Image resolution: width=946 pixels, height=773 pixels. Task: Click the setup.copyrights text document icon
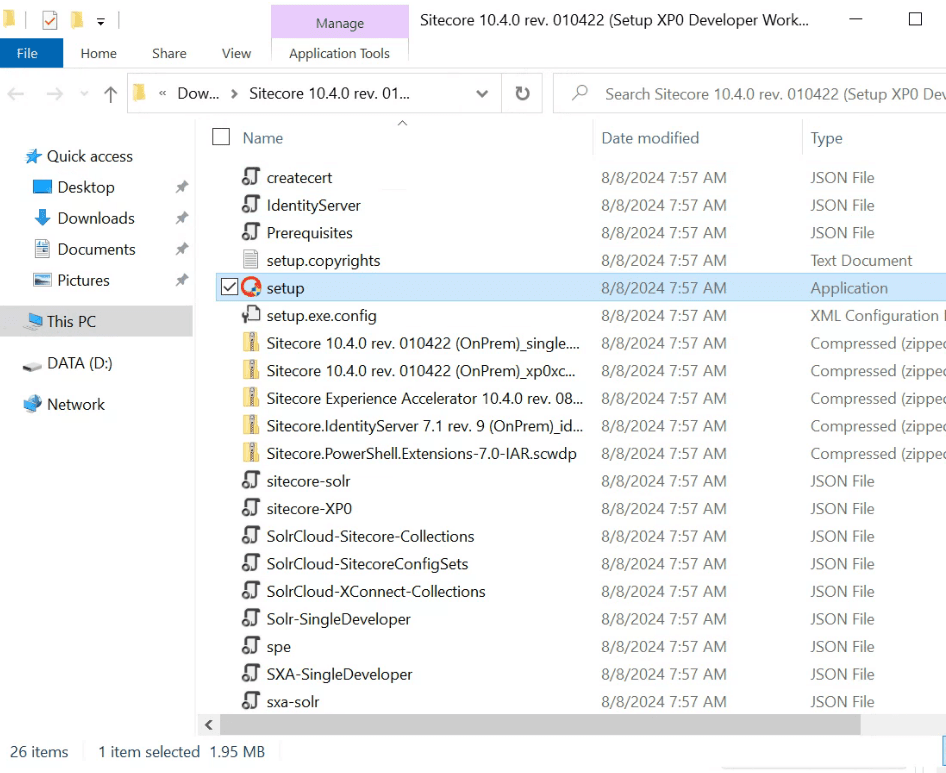251,259
